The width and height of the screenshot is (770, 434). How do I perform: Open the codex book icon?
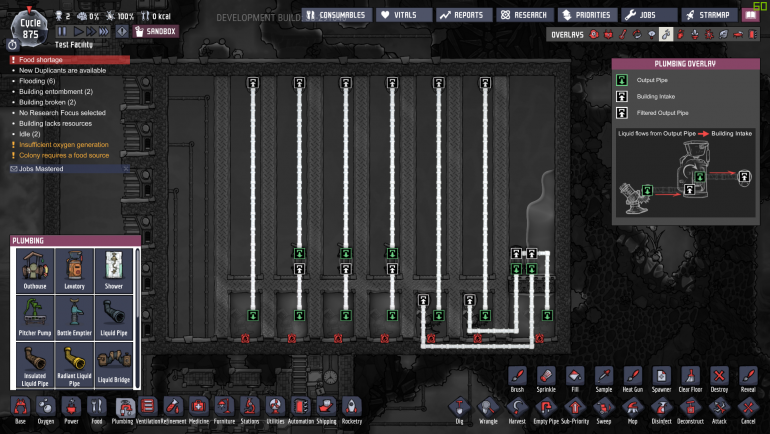pos(750,15)
